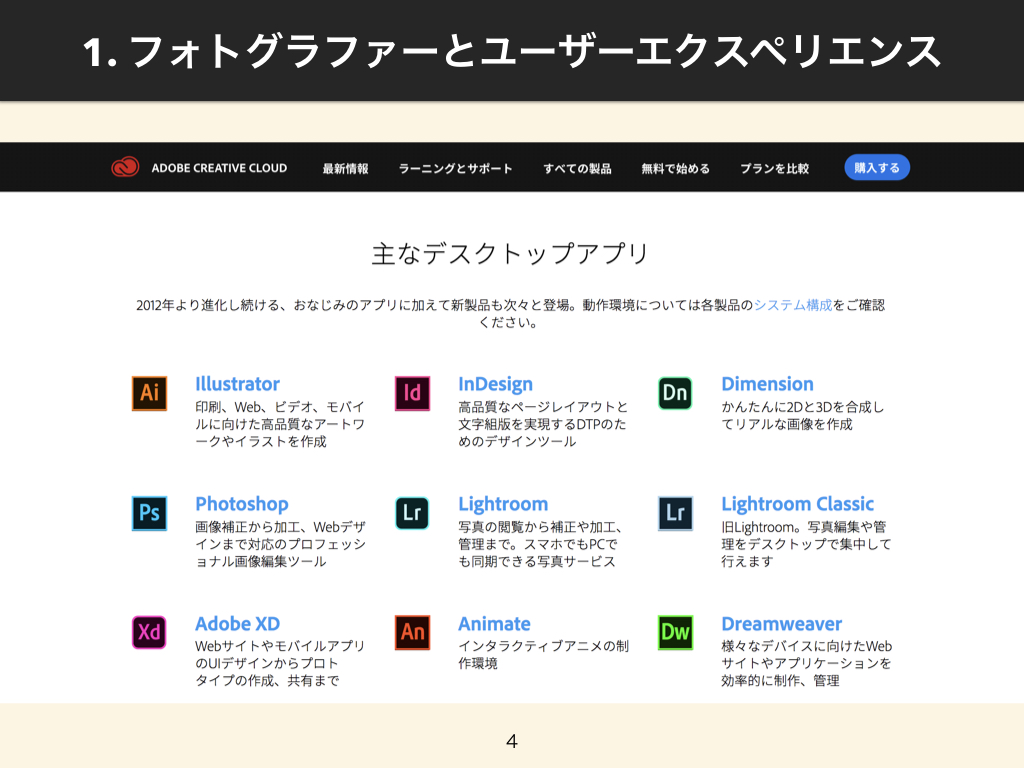Open the Dreamweaver title link

[782, 624]
